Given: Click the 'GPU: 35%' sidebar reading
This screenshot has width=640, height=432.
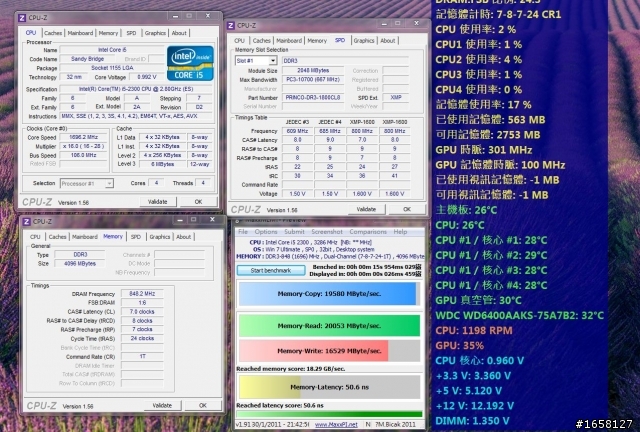Looking at the screenshot, I should pos(460,345).
